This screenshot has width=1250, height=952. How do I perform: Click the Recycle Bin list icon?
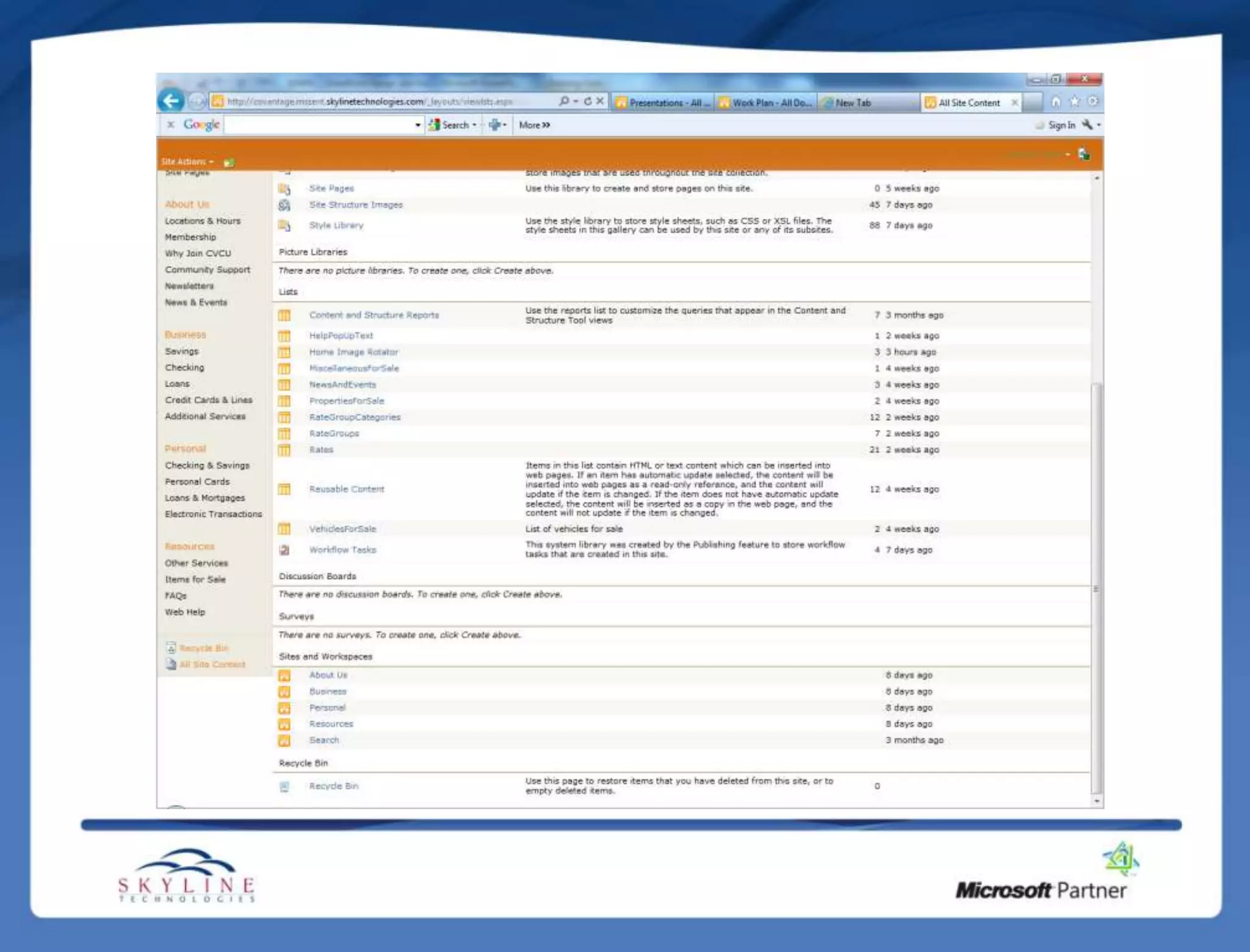tap(284, 787)
